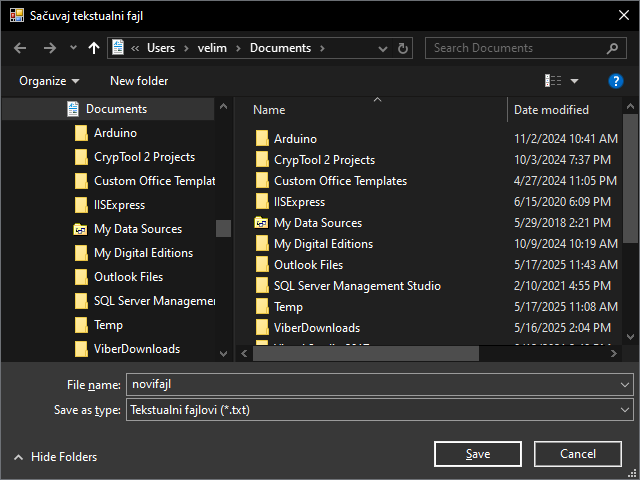This screenshot has height=480, width=640.
Task: Open the Recent locations dropdown arrow
Action: click(73, 48)
